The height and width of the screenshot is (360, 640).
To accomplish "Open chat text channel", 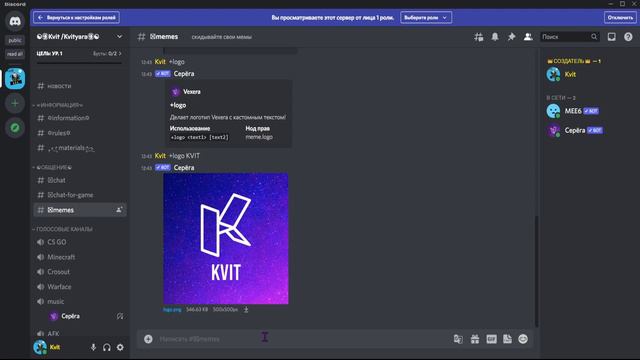I will click(80, 180).
